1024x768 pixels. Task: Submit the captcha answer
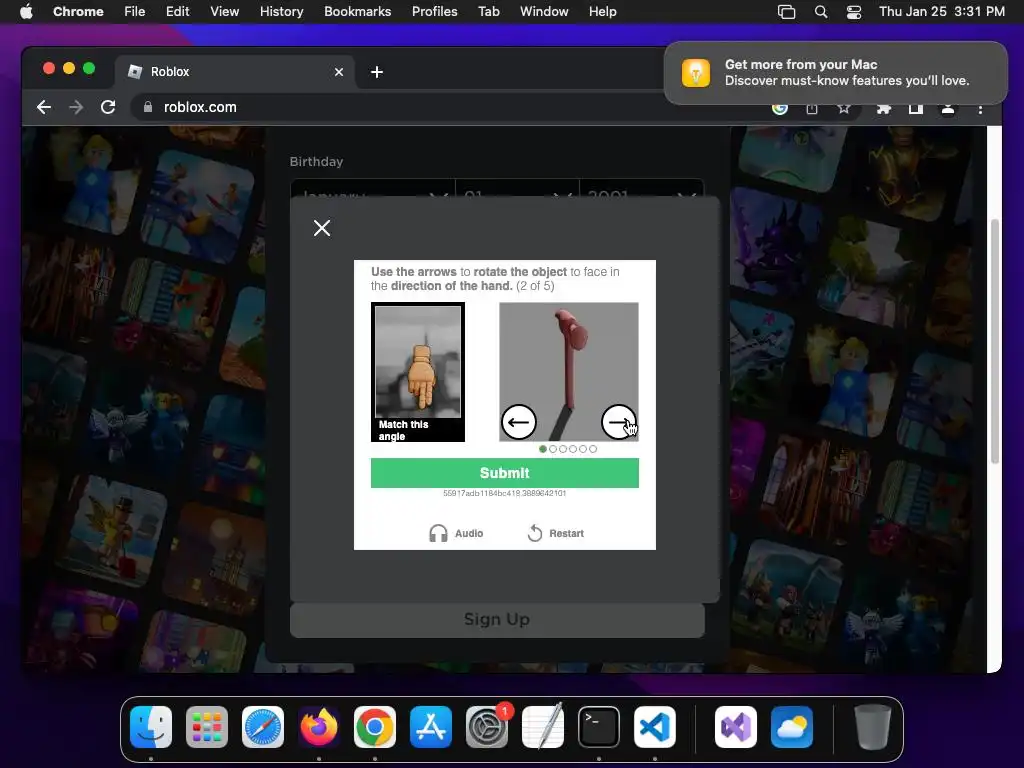[504, 473]
